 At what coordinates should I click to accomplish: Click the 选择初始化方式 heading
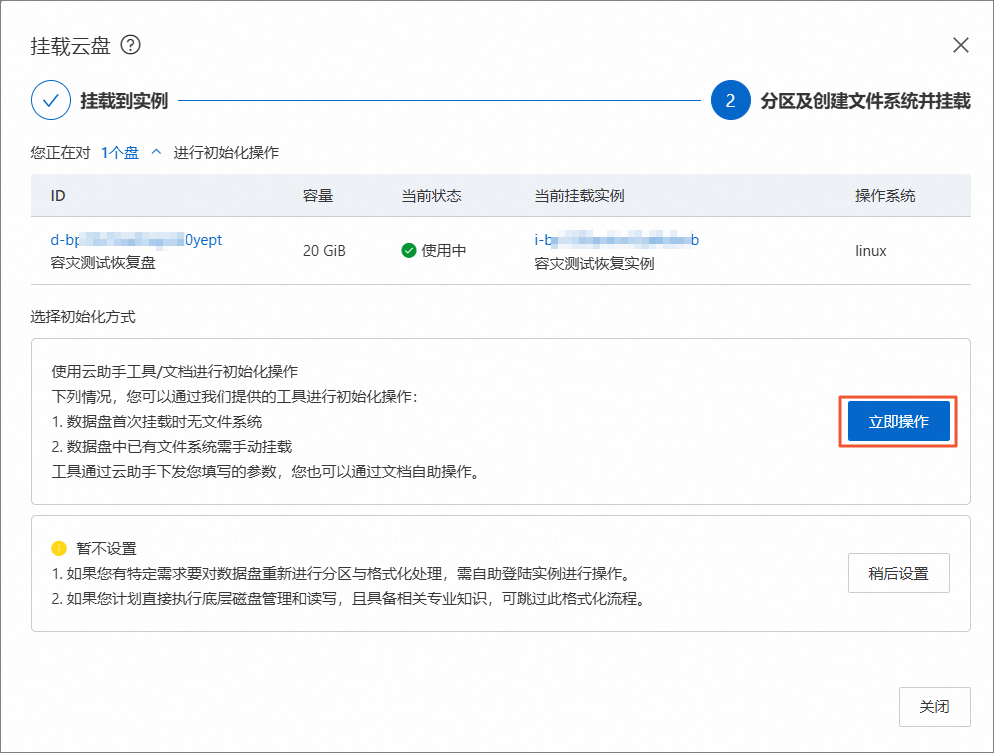tap(83, 317)
